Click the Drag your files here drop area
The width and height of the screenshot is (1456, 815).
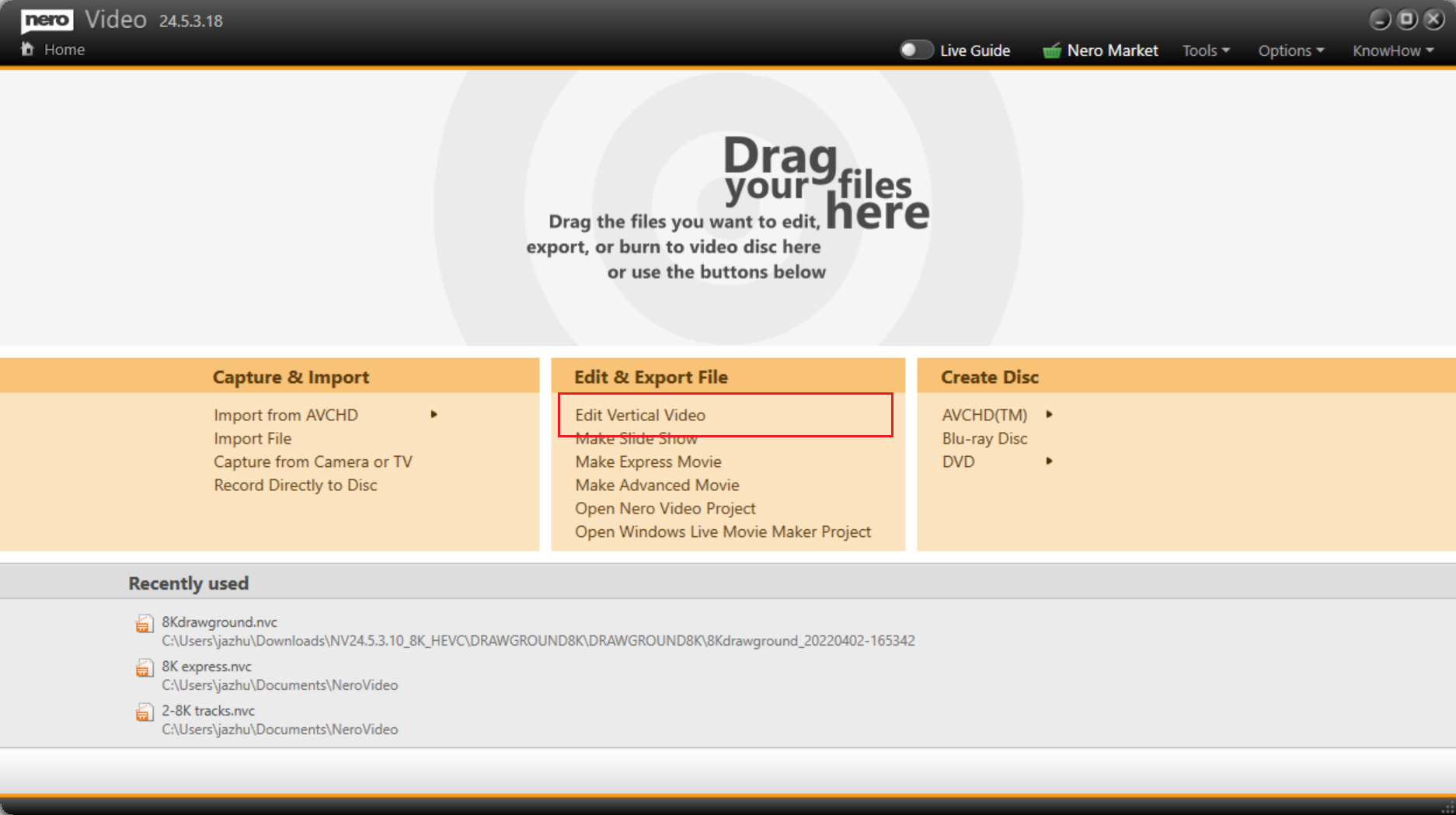tap(728, 207)
